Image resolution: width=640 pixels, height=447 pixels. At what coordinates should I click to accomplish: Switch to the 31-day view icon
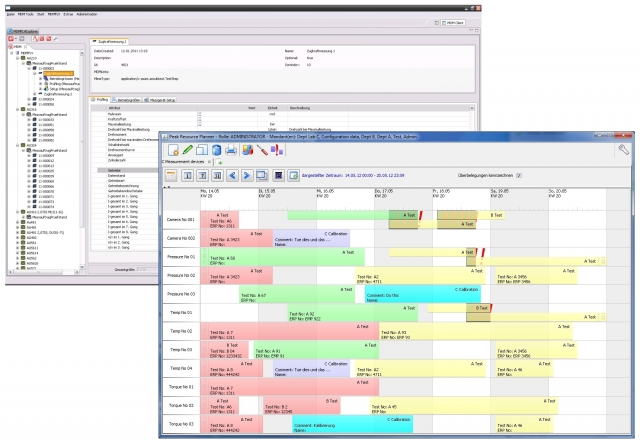217,176
